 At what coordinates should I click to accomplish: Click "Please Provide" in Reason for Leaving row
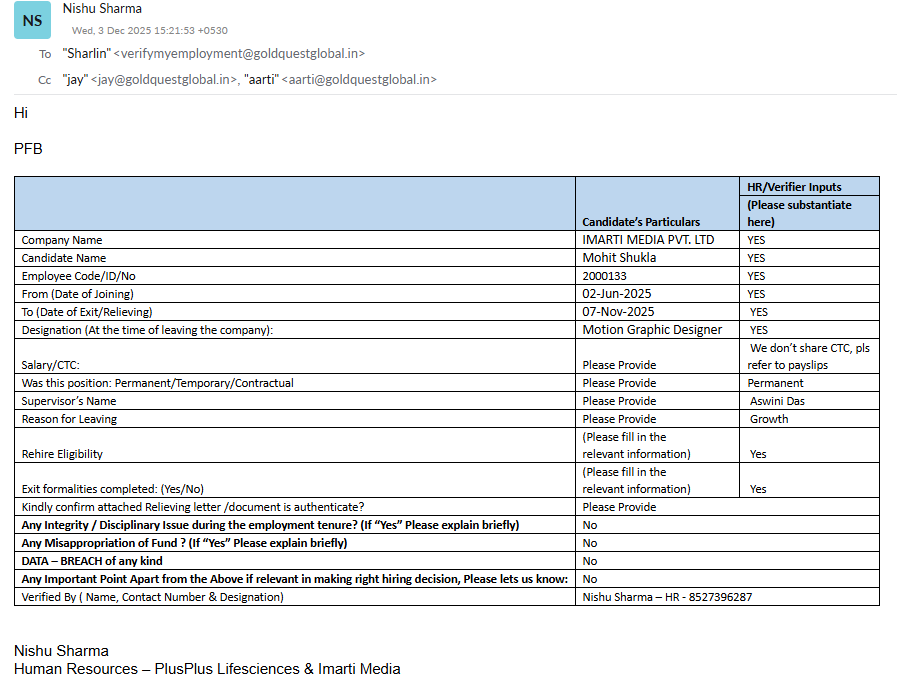point(619,419)
